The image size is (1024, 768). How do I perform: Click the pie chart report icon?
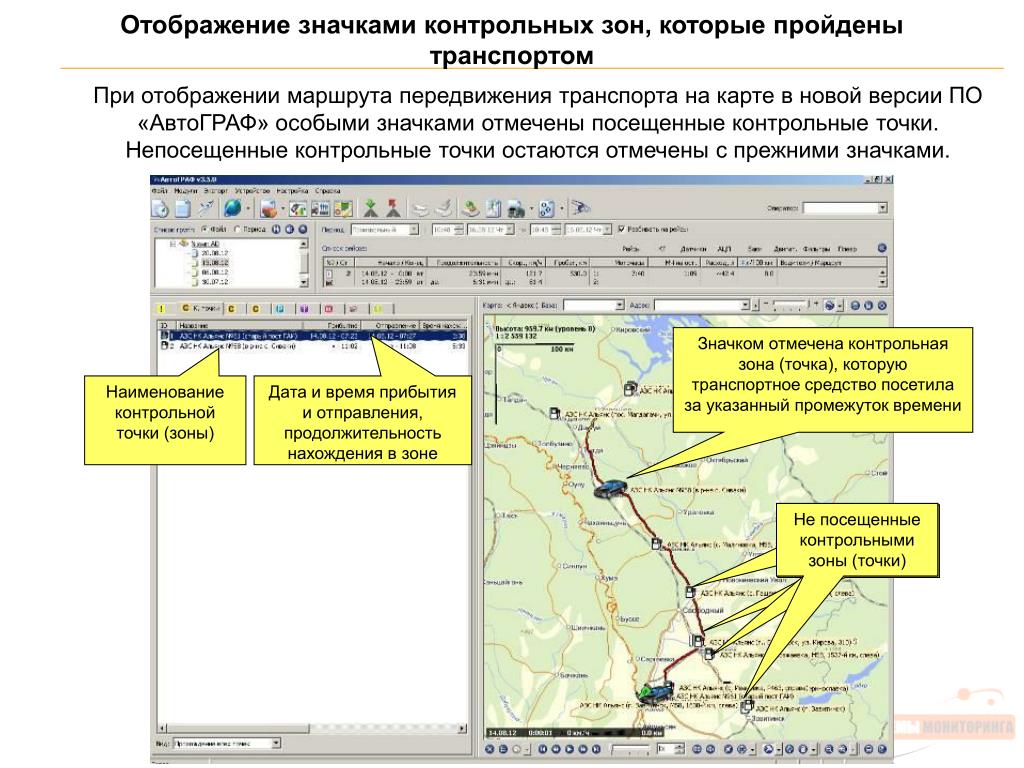(269, 209)
